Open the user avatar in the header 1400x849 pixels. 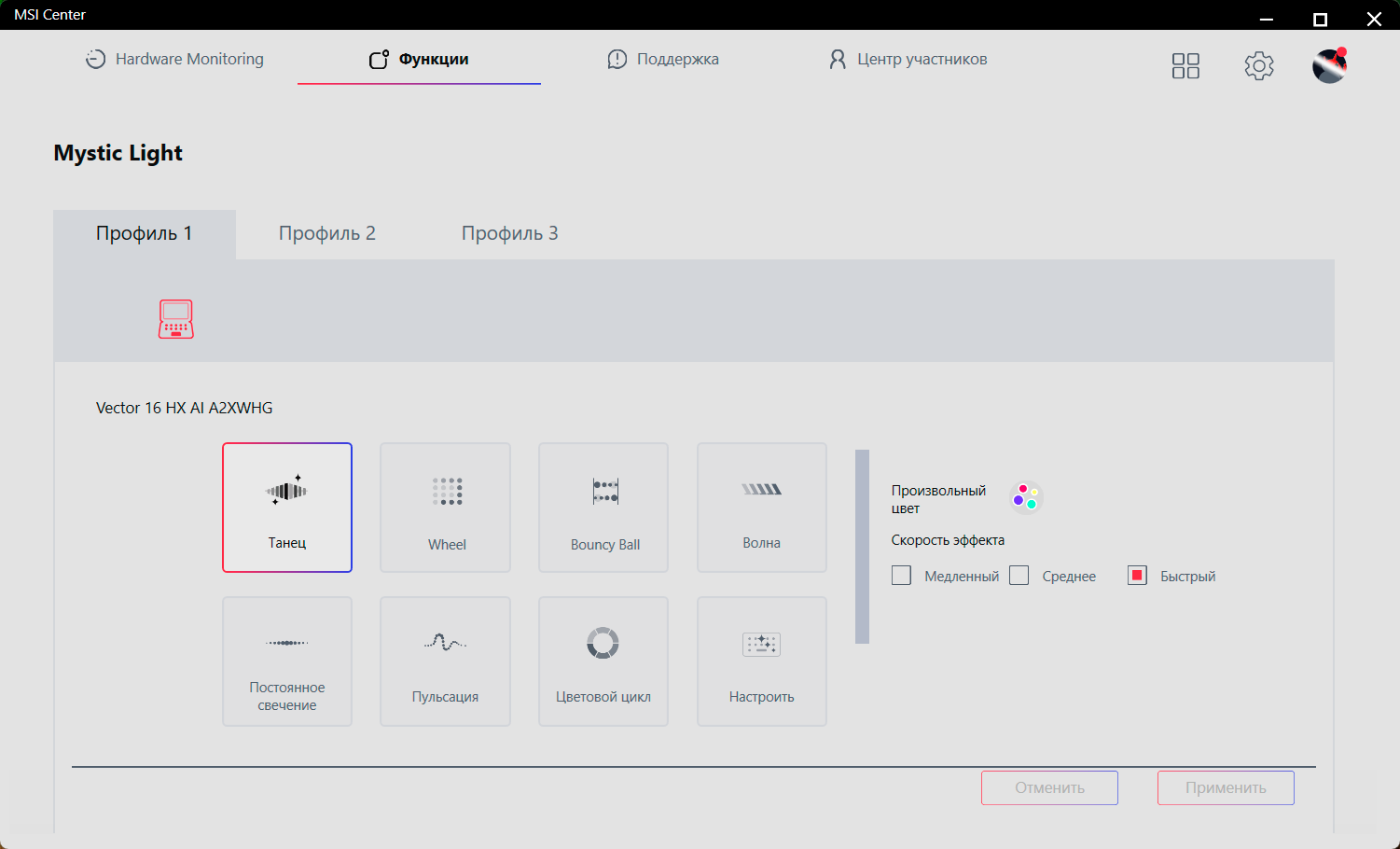click(1329, 65)
